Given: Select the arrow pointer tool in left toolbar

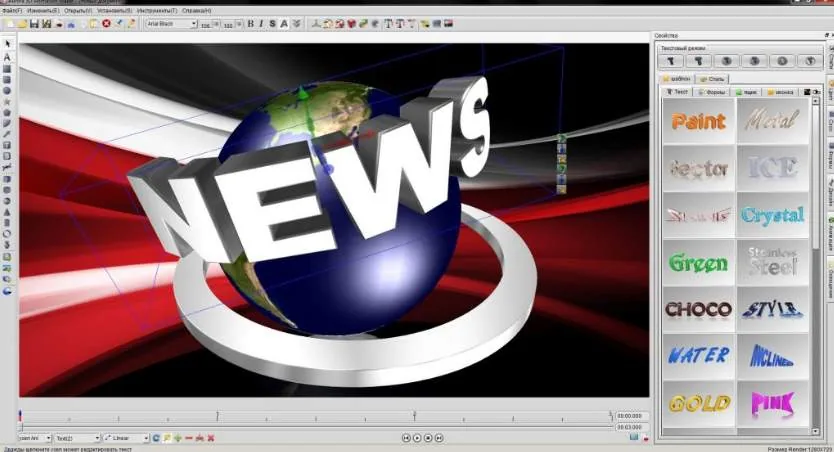Looking at the screenshot, I should click(7, 44).
